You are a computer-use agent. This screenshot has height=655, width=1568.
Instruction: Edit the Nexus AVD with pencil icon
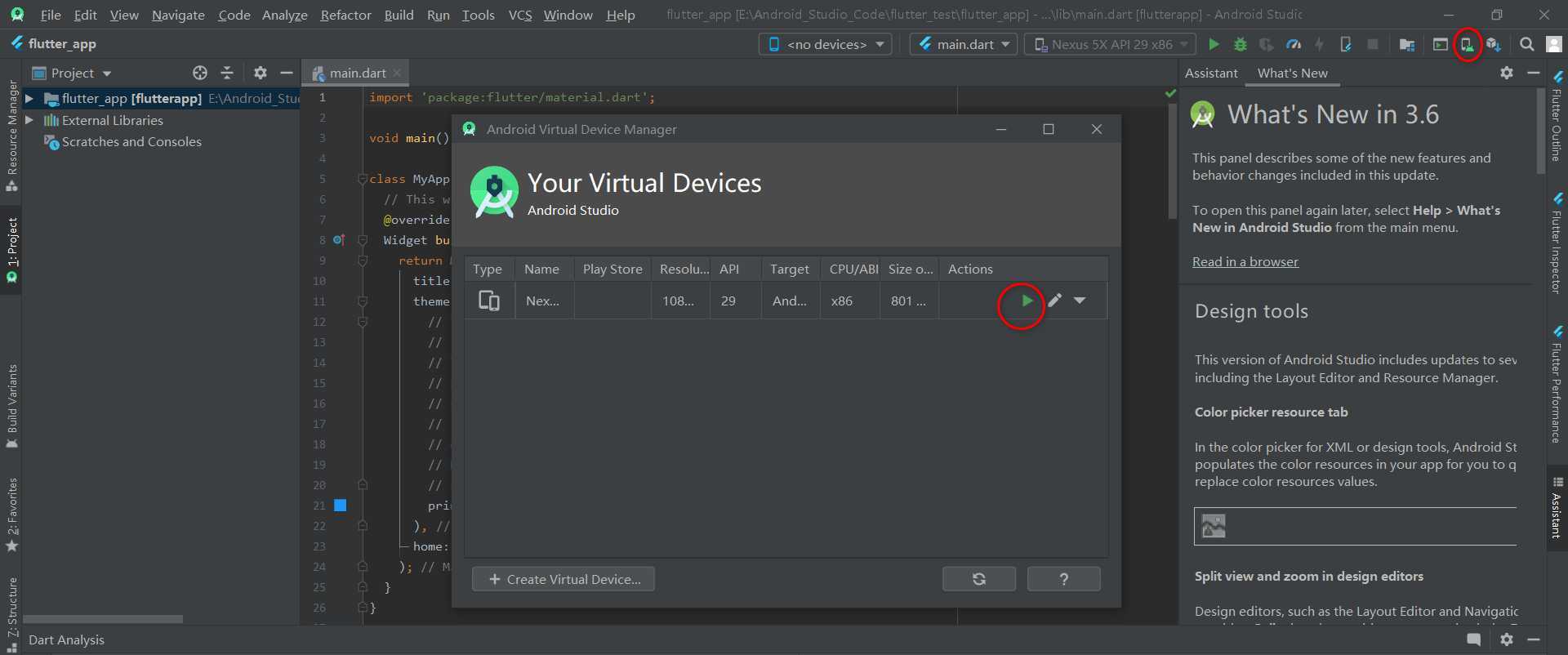point(1055,301)
